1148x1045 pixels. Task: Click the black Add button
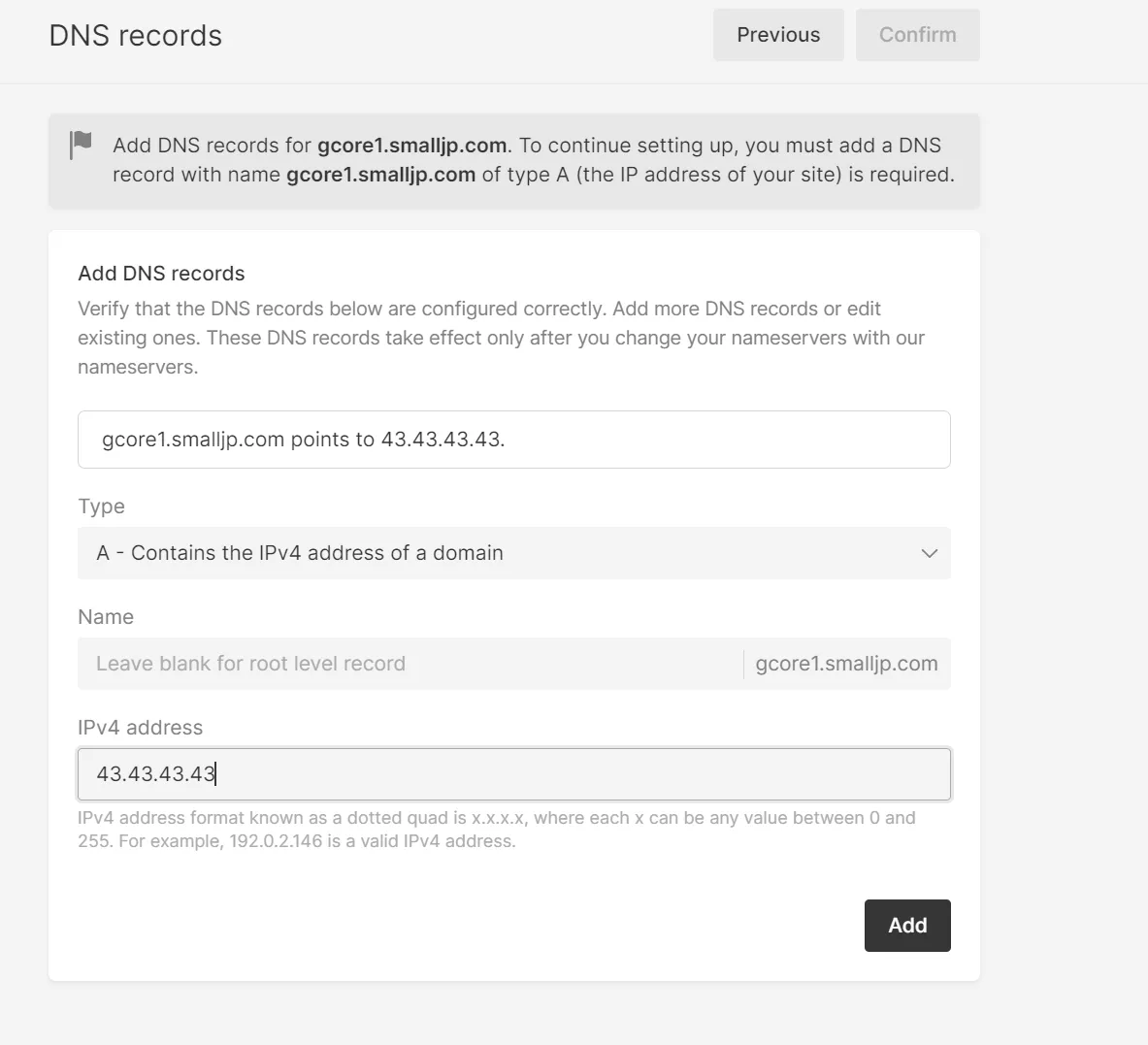click(x=907, y=926)
